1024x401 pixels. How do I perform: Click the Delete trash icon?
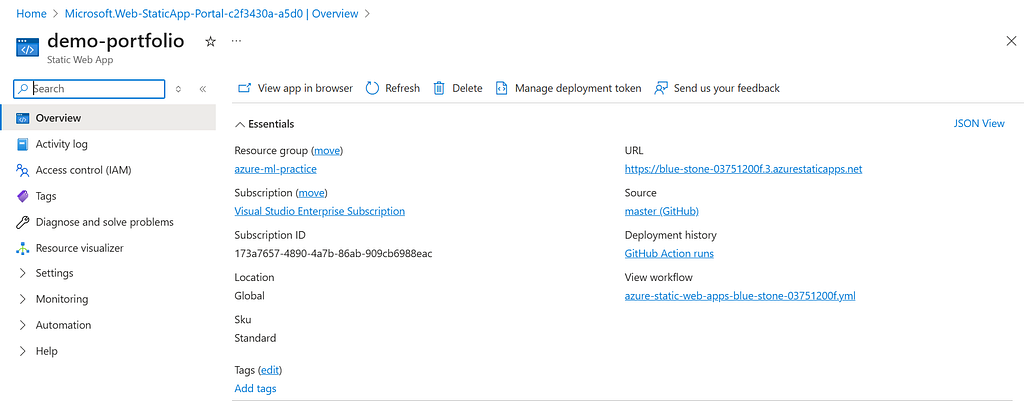click(440, 88)
